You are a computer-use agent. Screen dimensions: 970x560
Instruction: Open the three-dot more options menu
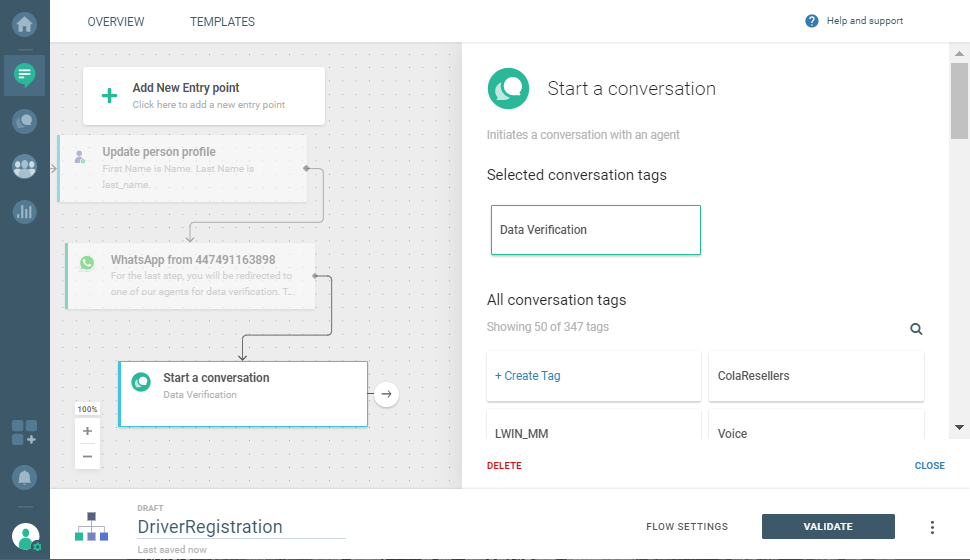(932, 527)
